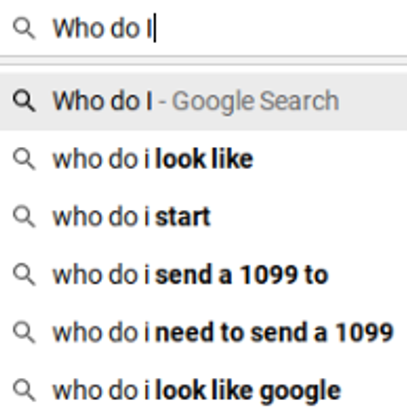
Task: Click bold word 'google' in last suggestion
Action: [300, 392]
